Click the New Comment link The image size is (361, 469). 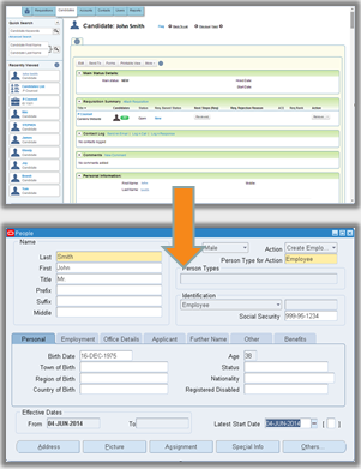(115, 155)
